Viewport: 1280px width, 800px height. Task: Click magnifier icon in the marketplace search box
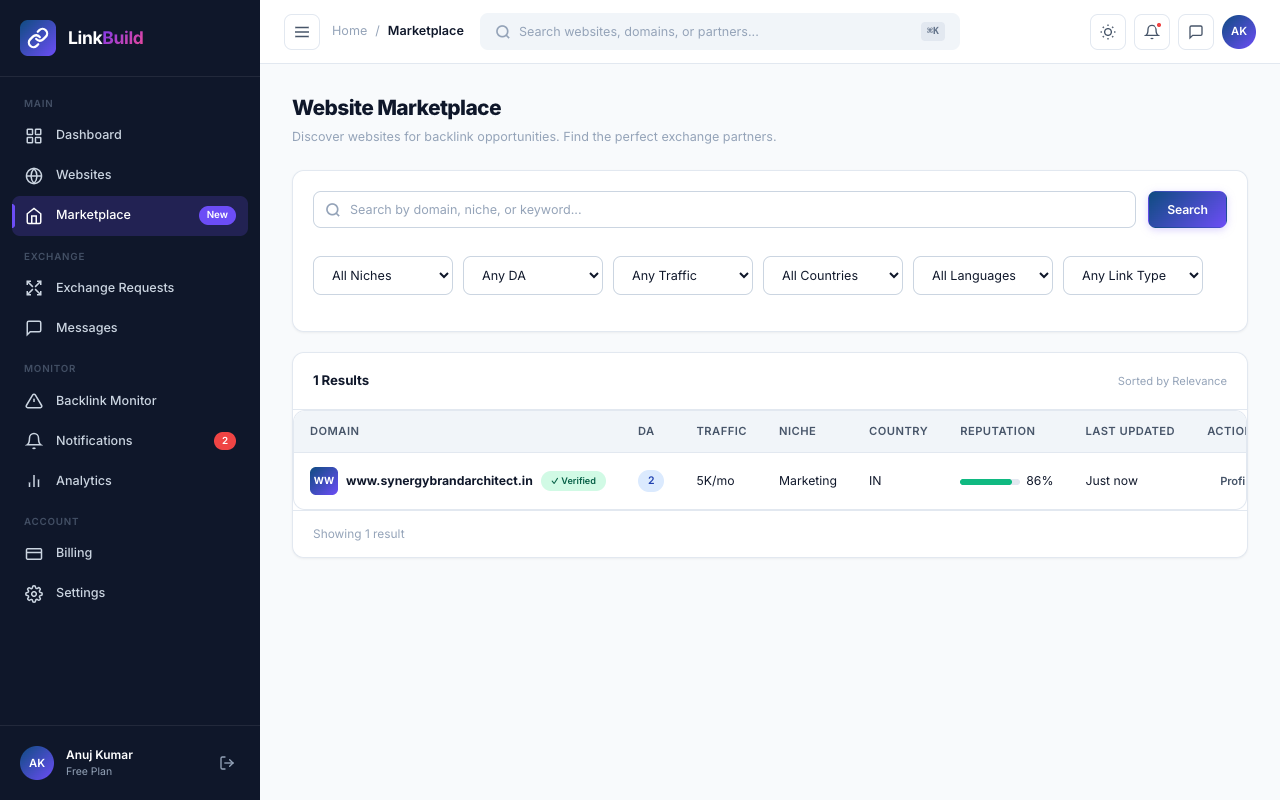[334, 210]
